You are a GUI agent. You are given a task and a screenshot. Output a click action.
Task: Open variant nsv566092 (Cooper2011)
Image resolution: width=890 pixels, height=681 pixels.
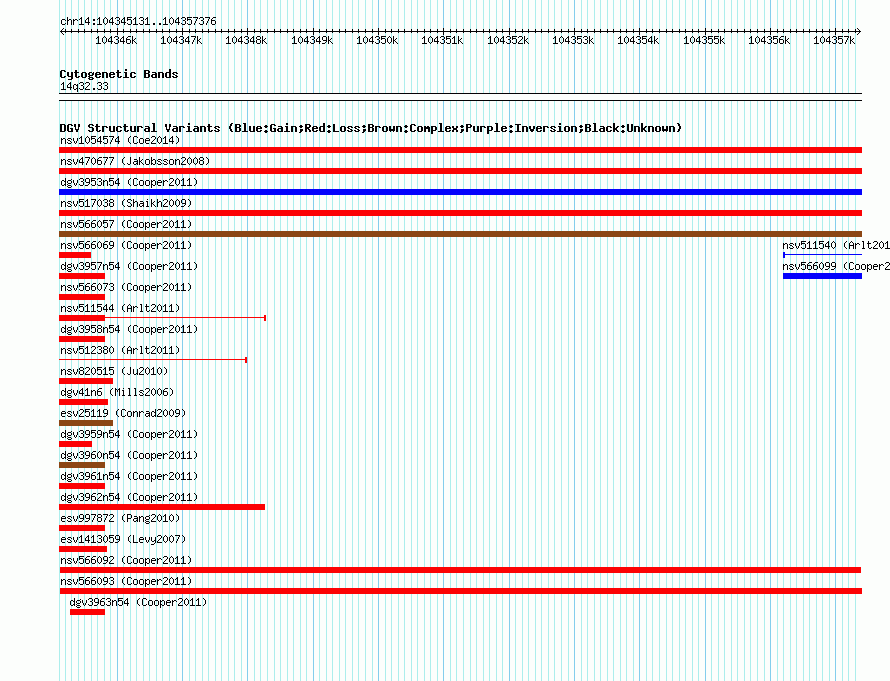(x=126, y=560)
